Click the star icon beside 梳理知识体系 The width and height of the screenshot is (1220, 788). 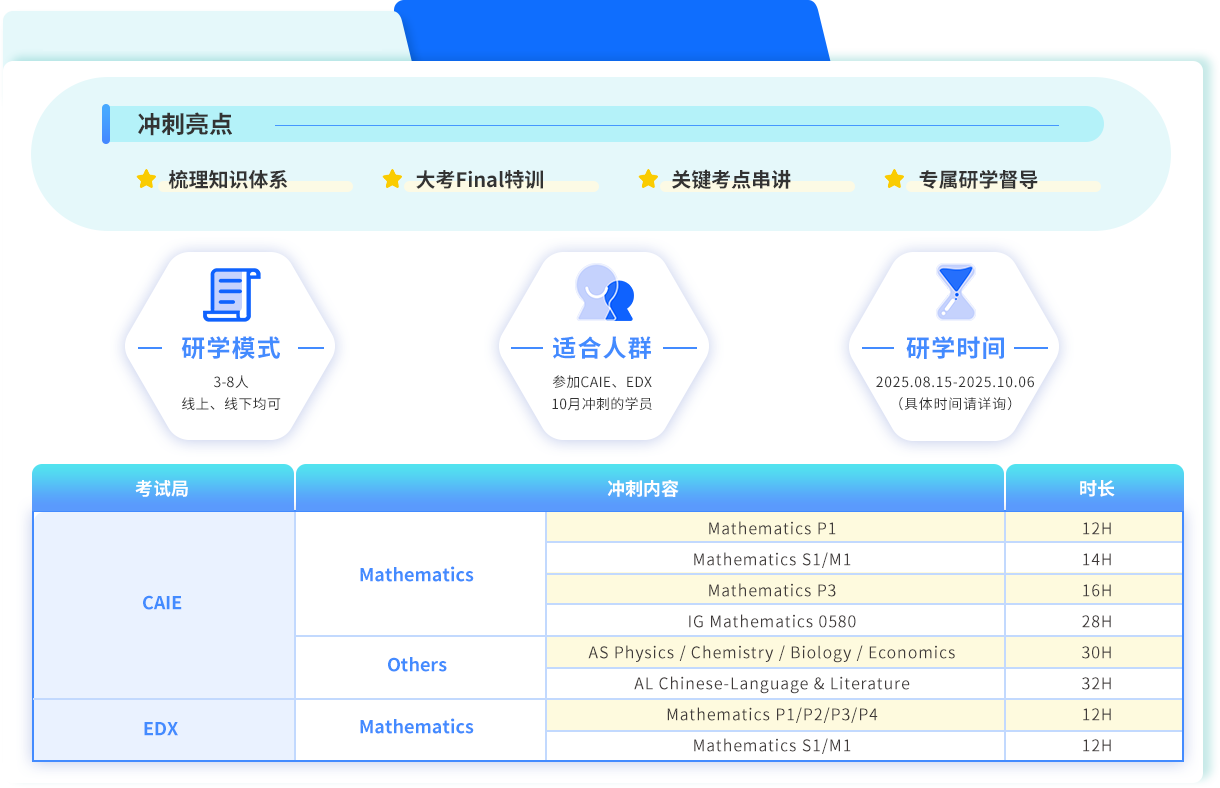[x=147, y=179]
